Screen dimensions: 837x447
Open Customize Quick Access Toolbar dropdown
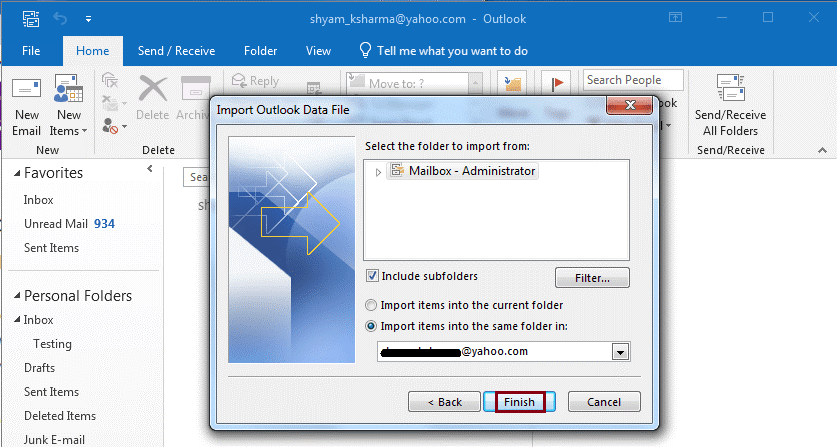tap(88, 19)
